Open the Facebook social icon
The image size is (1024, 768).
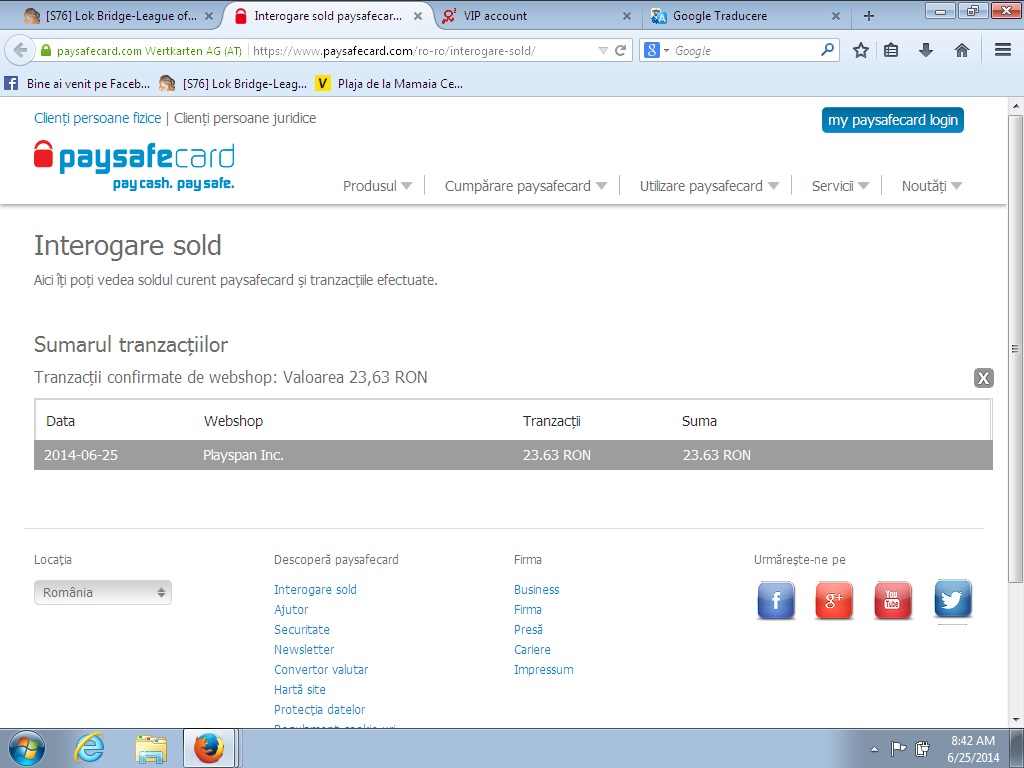pyautogui.click(x=776, y=600)
